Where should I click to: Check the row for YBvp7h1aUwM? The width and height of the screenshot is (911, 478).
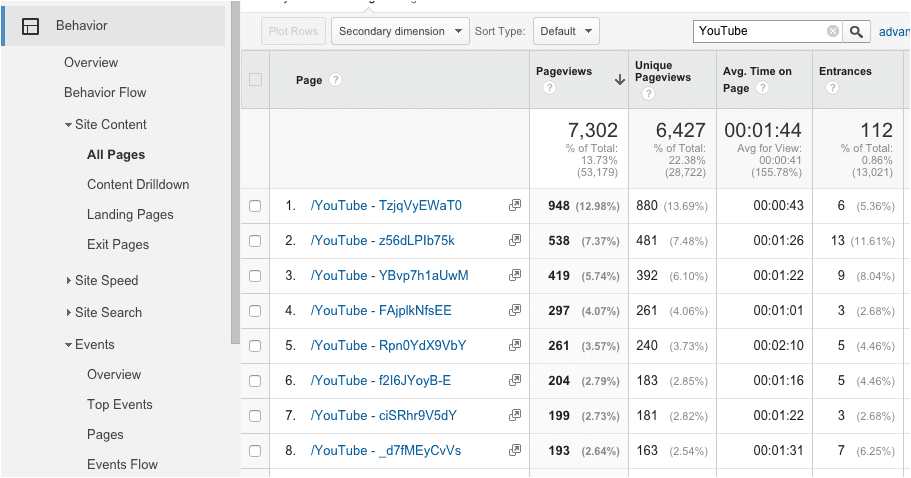pyautogui.click(x=255, y=276)
